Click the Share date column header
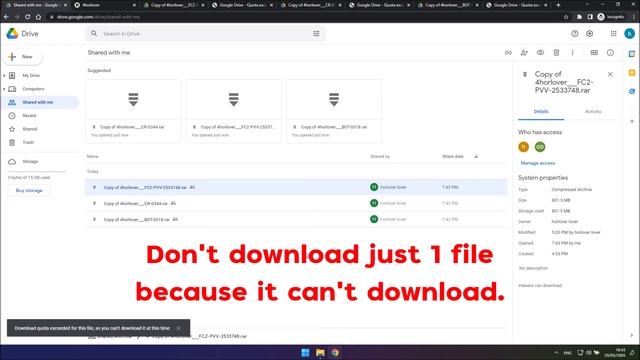The height and width of the screenshot is (360, 640). click(453, 156)
